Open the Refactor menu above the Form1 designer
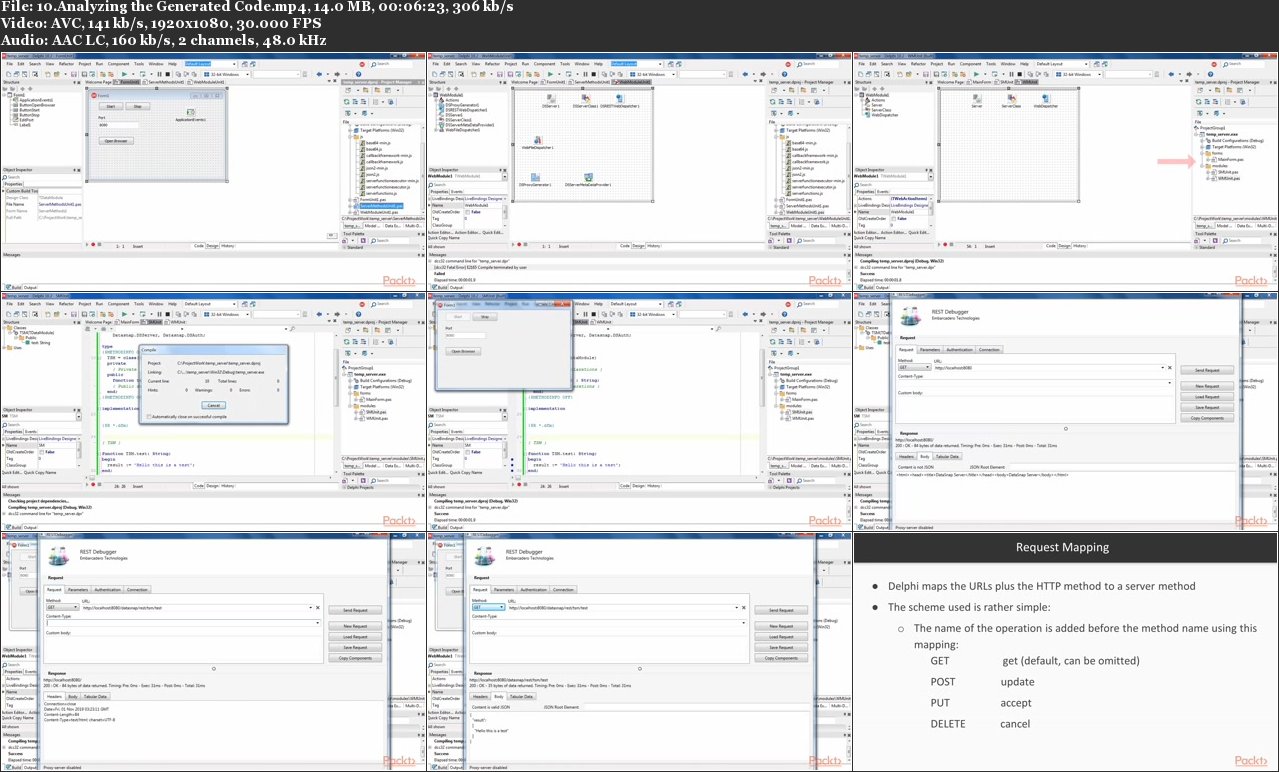Screen dimensions: 1279x772 click(66, 64)
